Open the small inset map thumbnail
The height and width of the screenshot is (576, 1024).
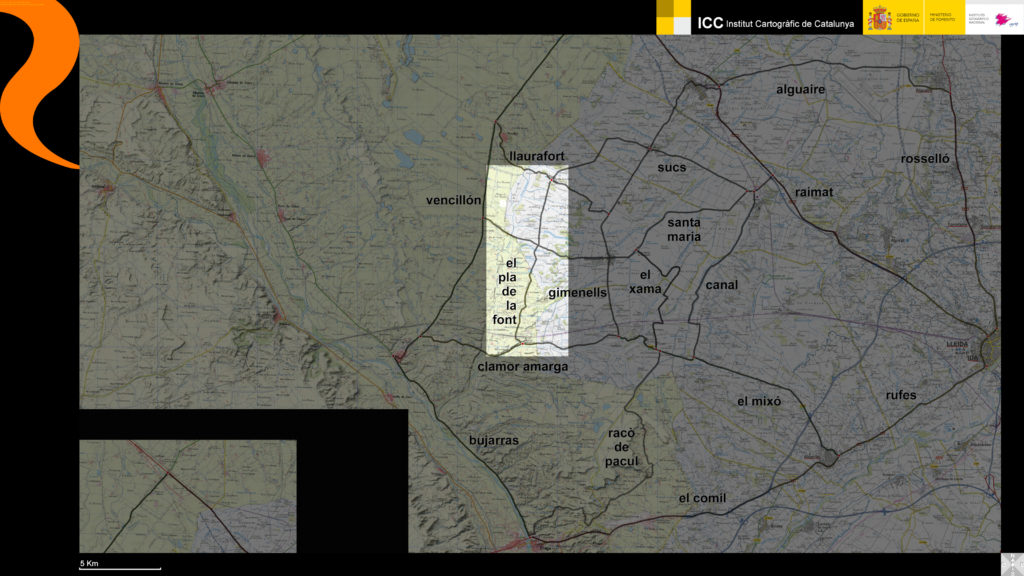pyautogui.click(x=188, y=496)
